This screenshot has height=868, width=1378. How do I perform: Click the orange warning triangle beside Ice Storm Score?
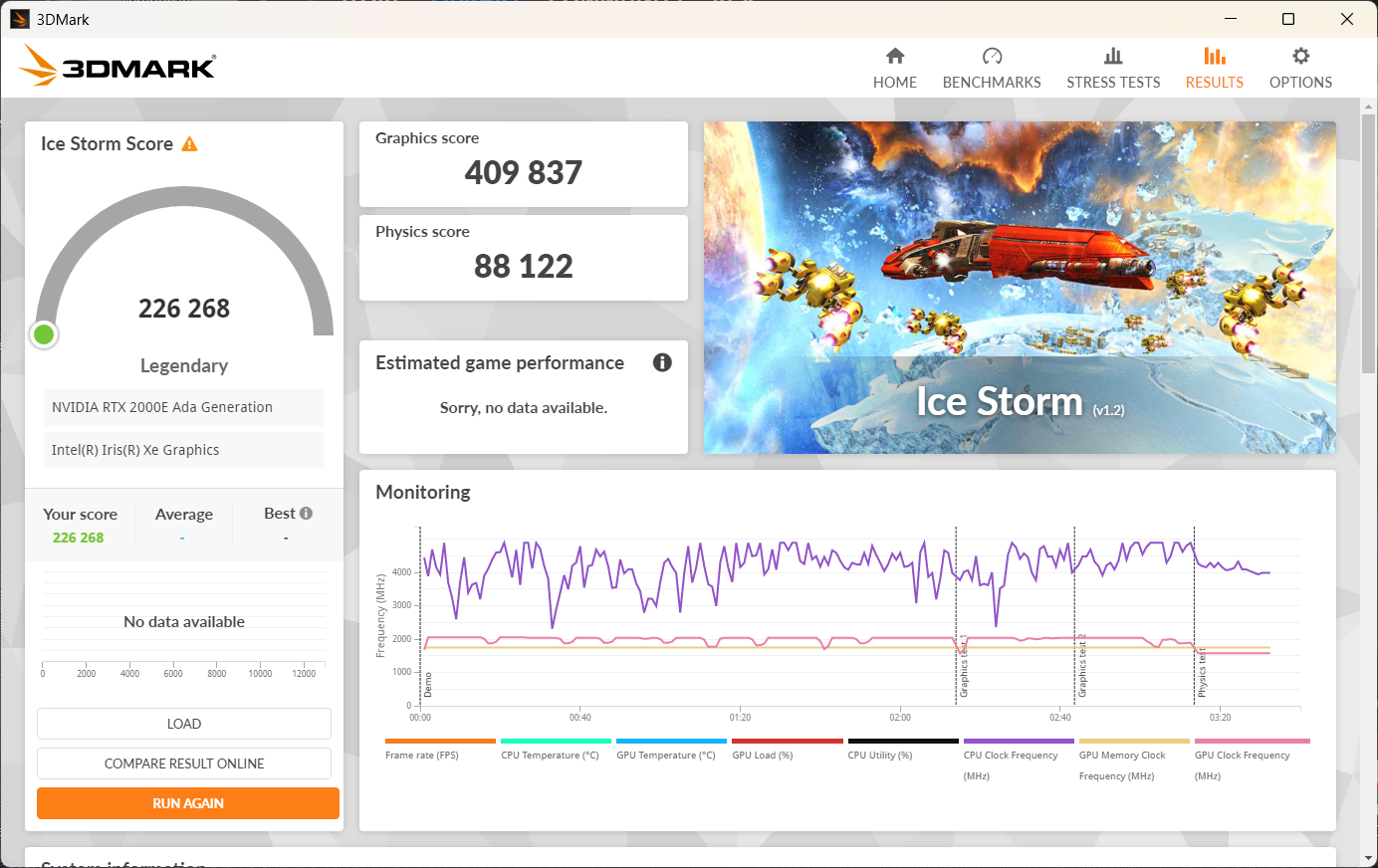click(189, 144)
